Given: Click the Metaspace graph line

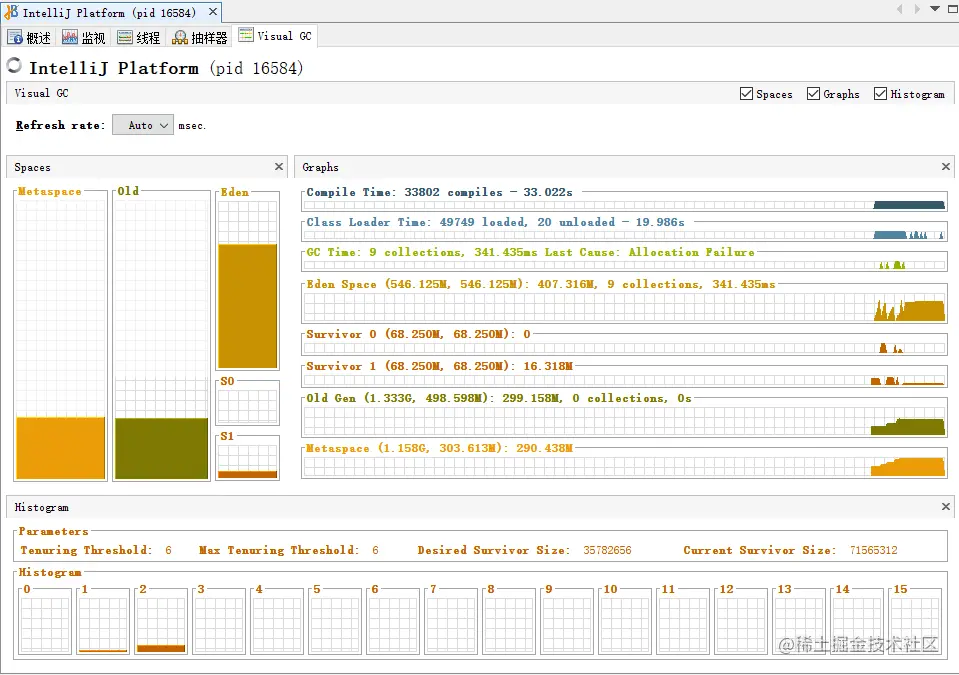Looking at the screenshot, I should tap(624, 467).
